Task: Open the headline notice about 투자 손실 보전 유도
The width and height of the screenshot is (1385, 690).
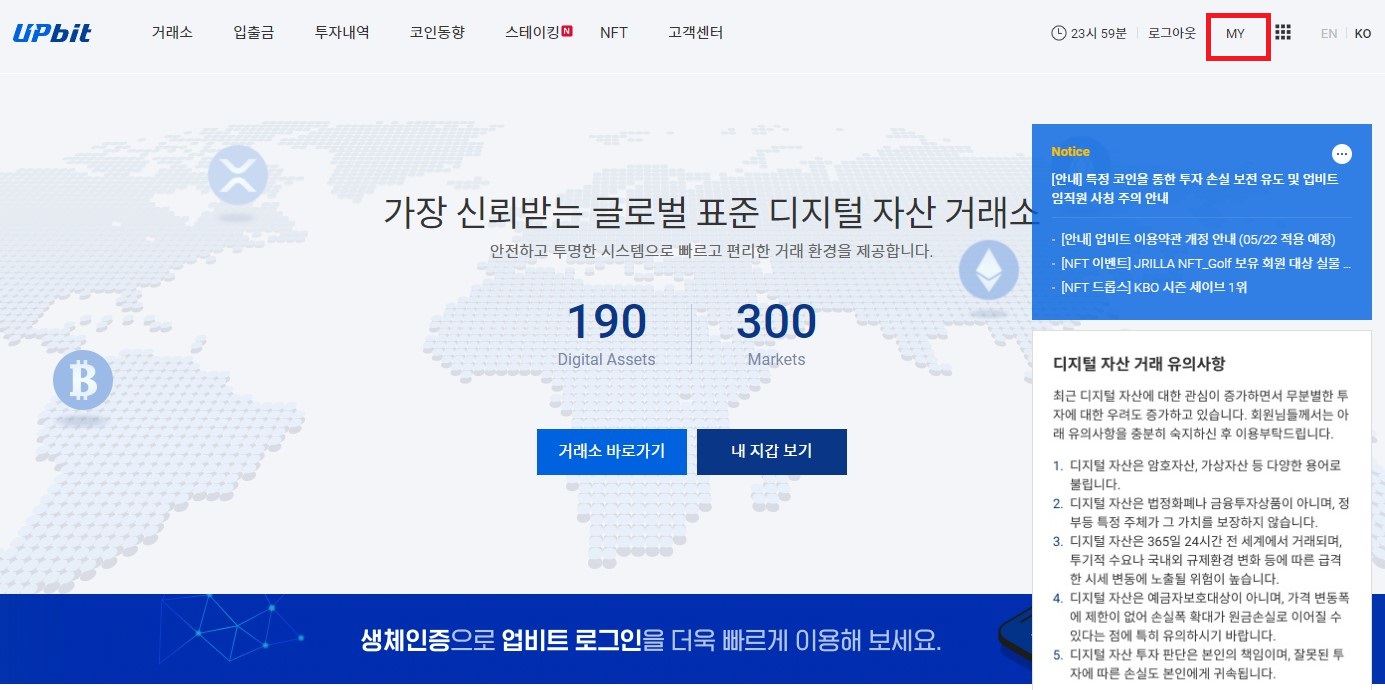Action: (1195, 188)
